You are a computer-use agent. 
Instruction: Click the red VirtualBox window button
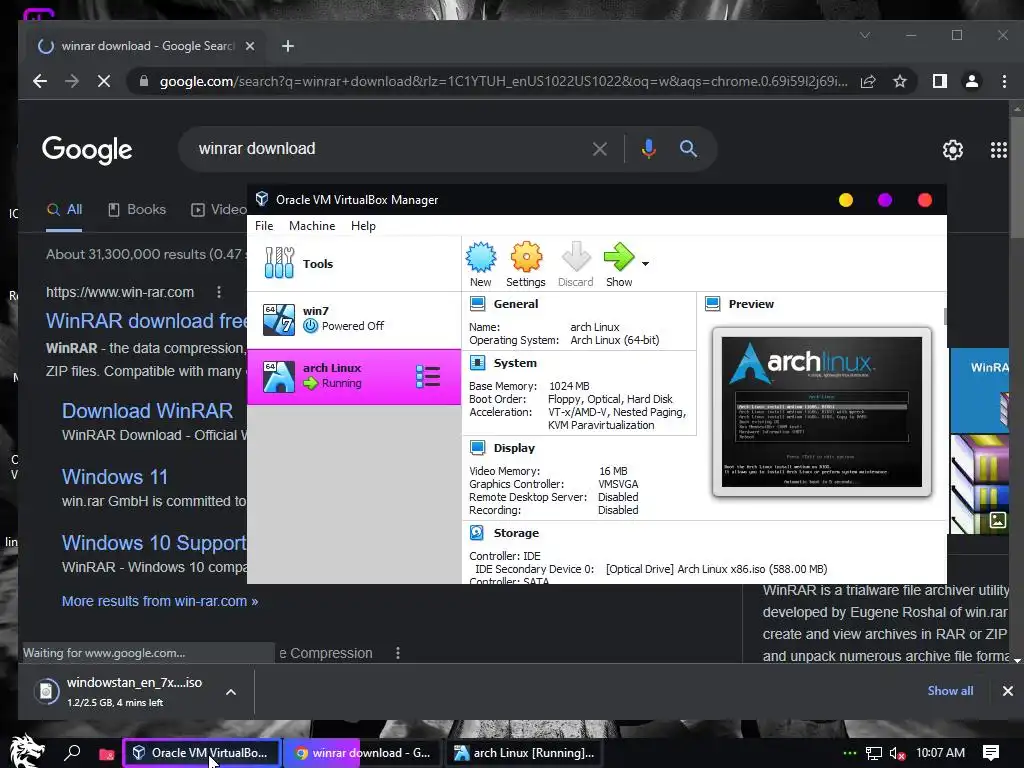click(925, 200)
